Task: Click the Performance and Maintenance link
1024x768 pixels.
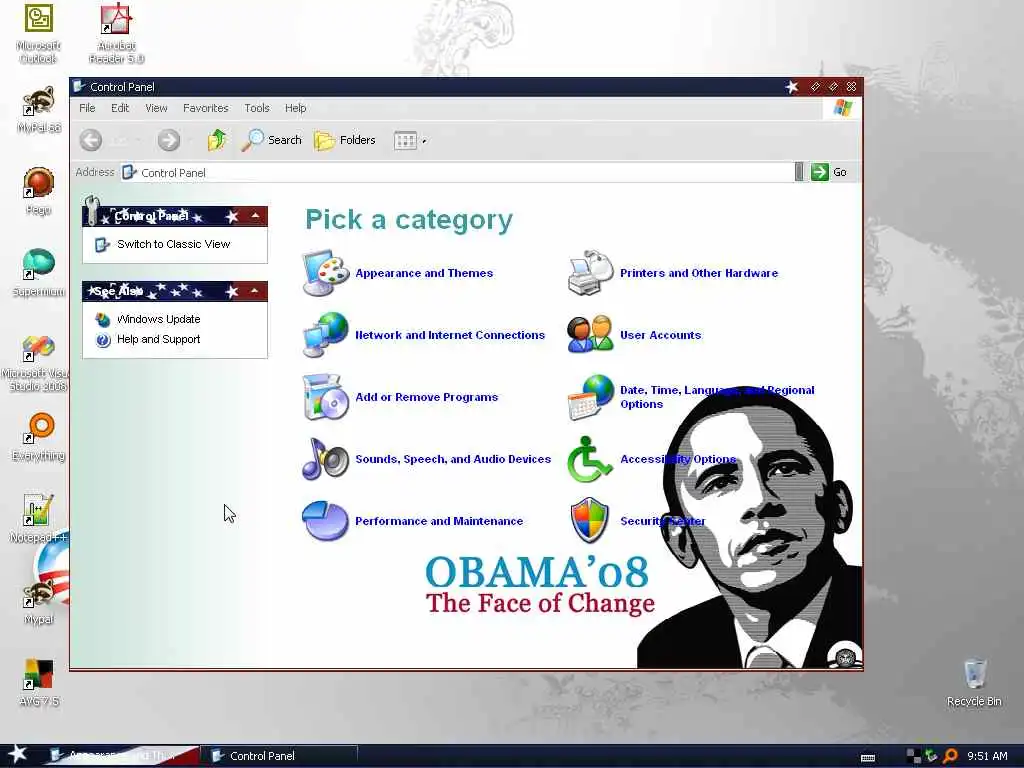Action: click(x=439, y=521)
